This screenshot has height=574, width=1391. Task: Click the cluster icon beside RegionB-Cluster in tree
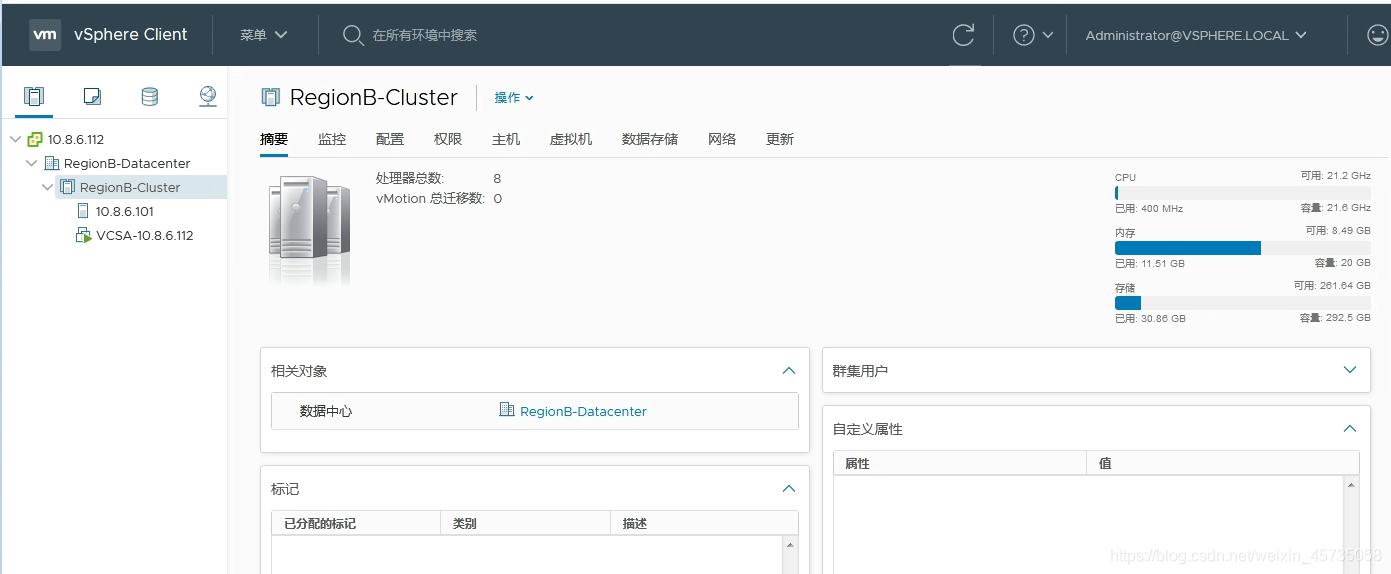click(68, 187)
